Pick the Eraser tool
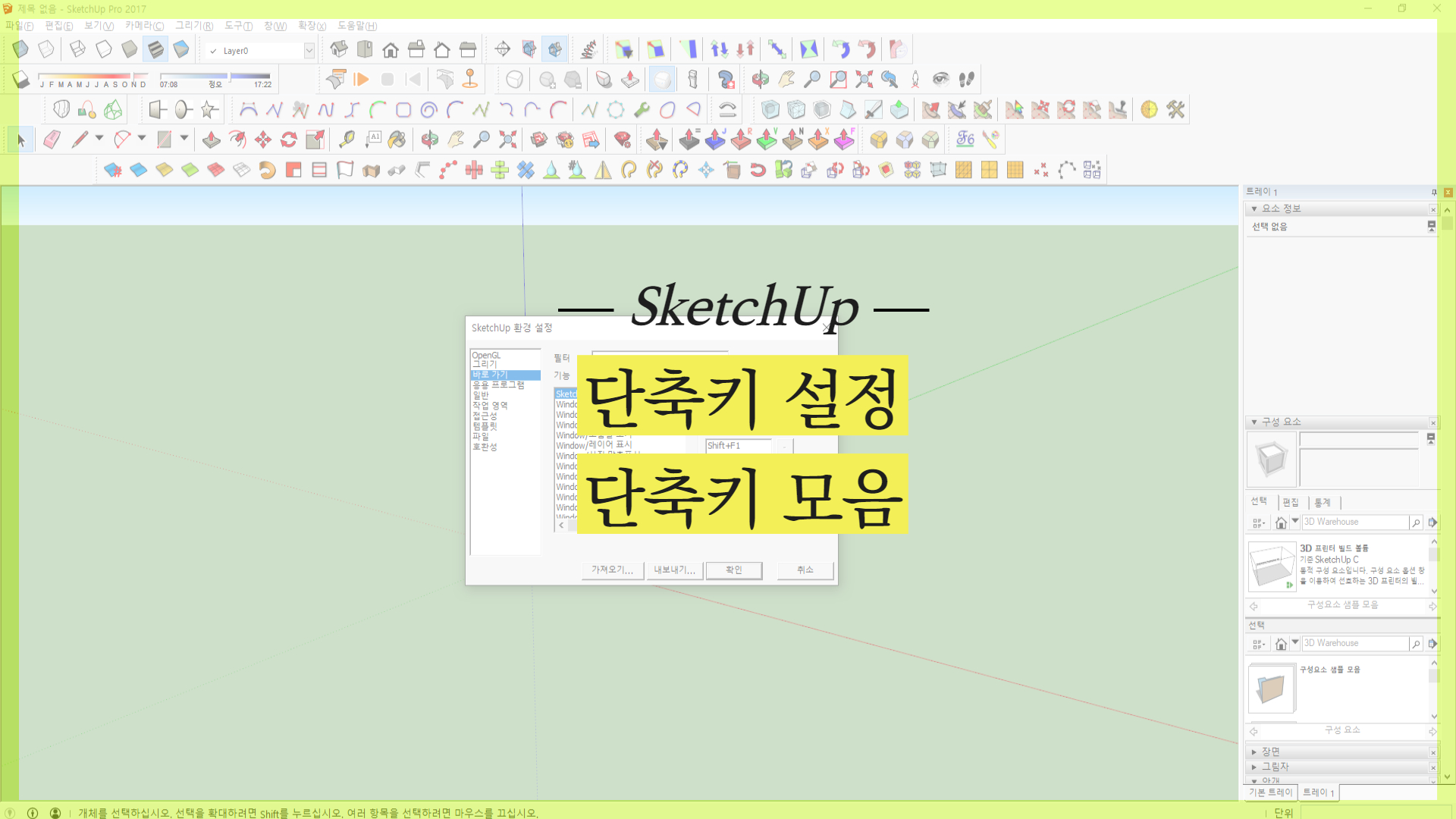This screenshot has width=1456, height=819. (x=52, y=140)
